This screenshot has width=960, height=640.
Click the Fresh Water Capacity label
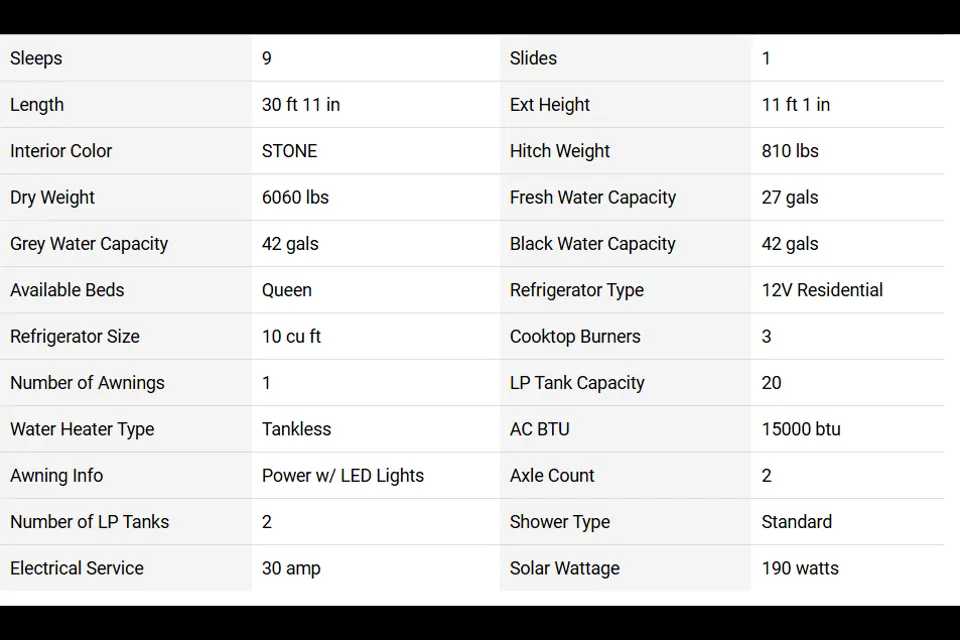coord(592,197)
